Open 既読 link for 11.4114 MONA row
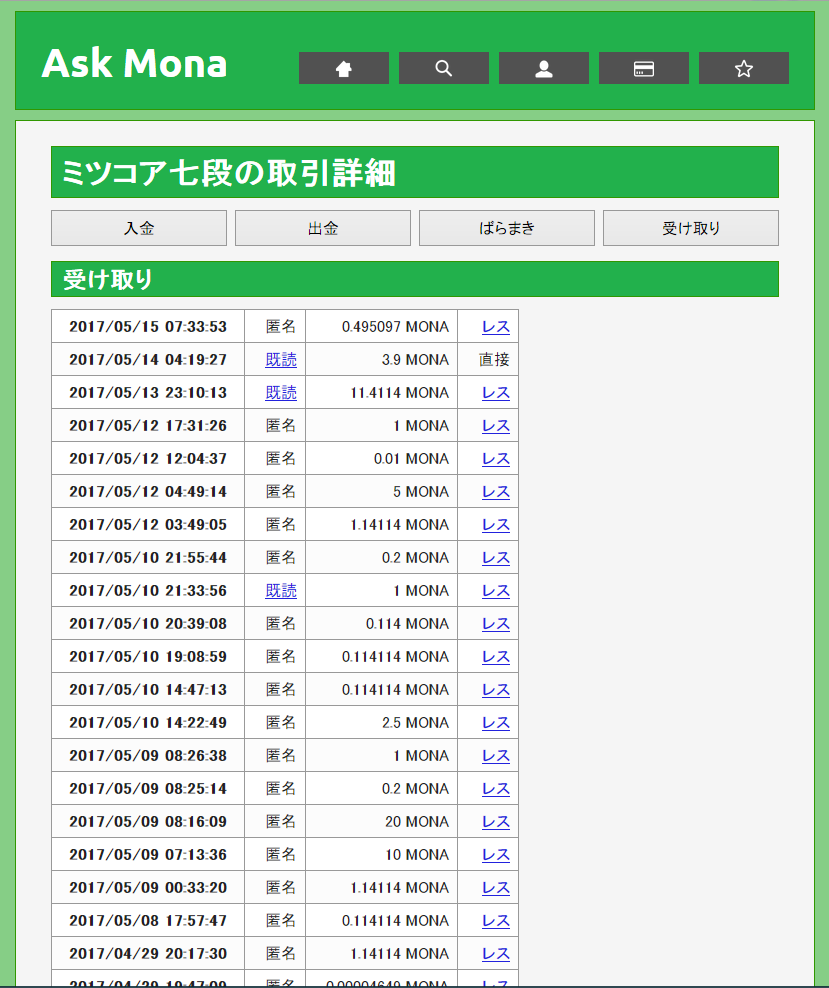The height and width of the screenshot is (988, 829). pos(281,393)
